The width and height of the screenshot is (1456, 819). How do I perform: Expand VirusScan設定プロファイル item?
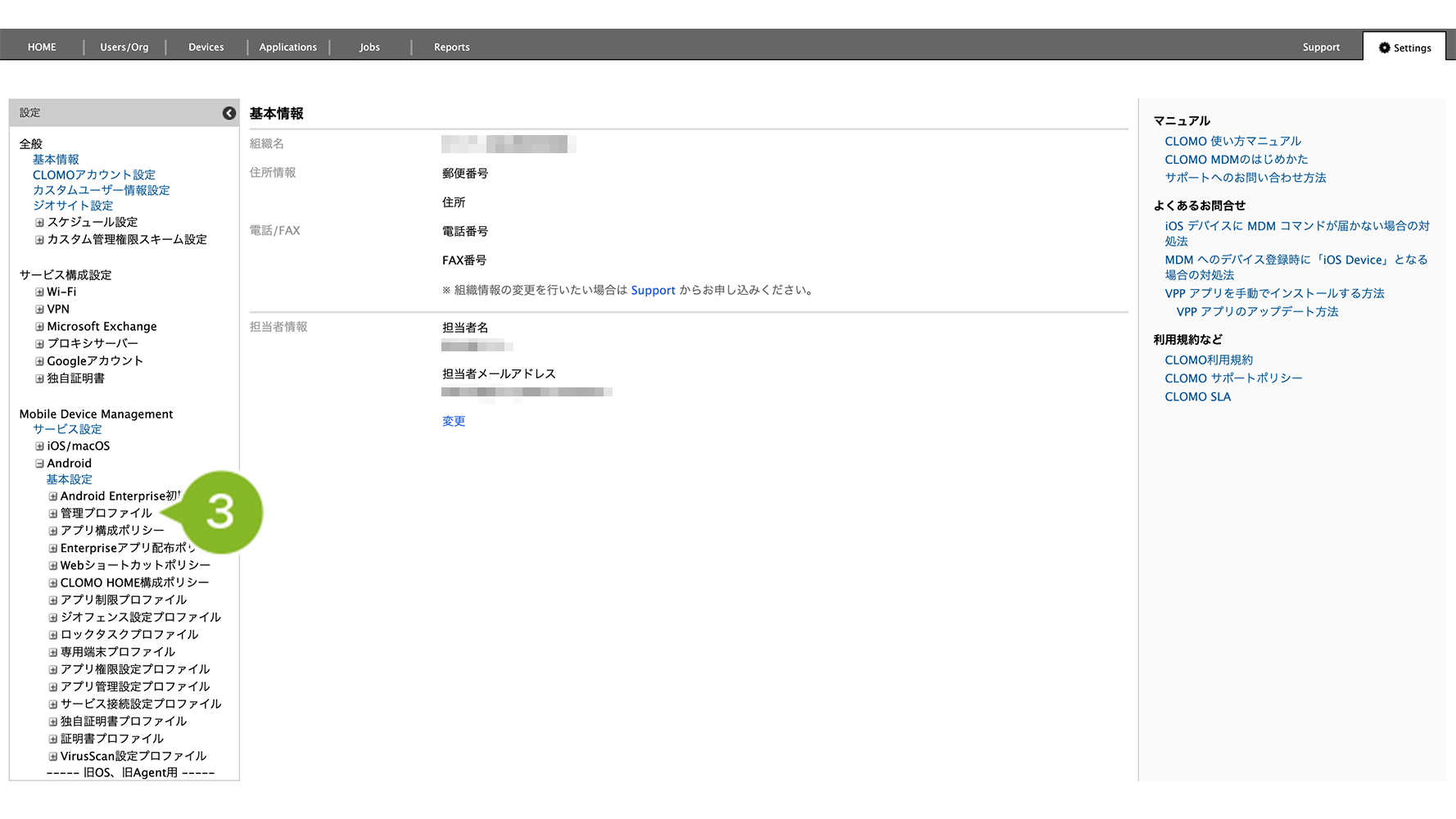[53, 757]
